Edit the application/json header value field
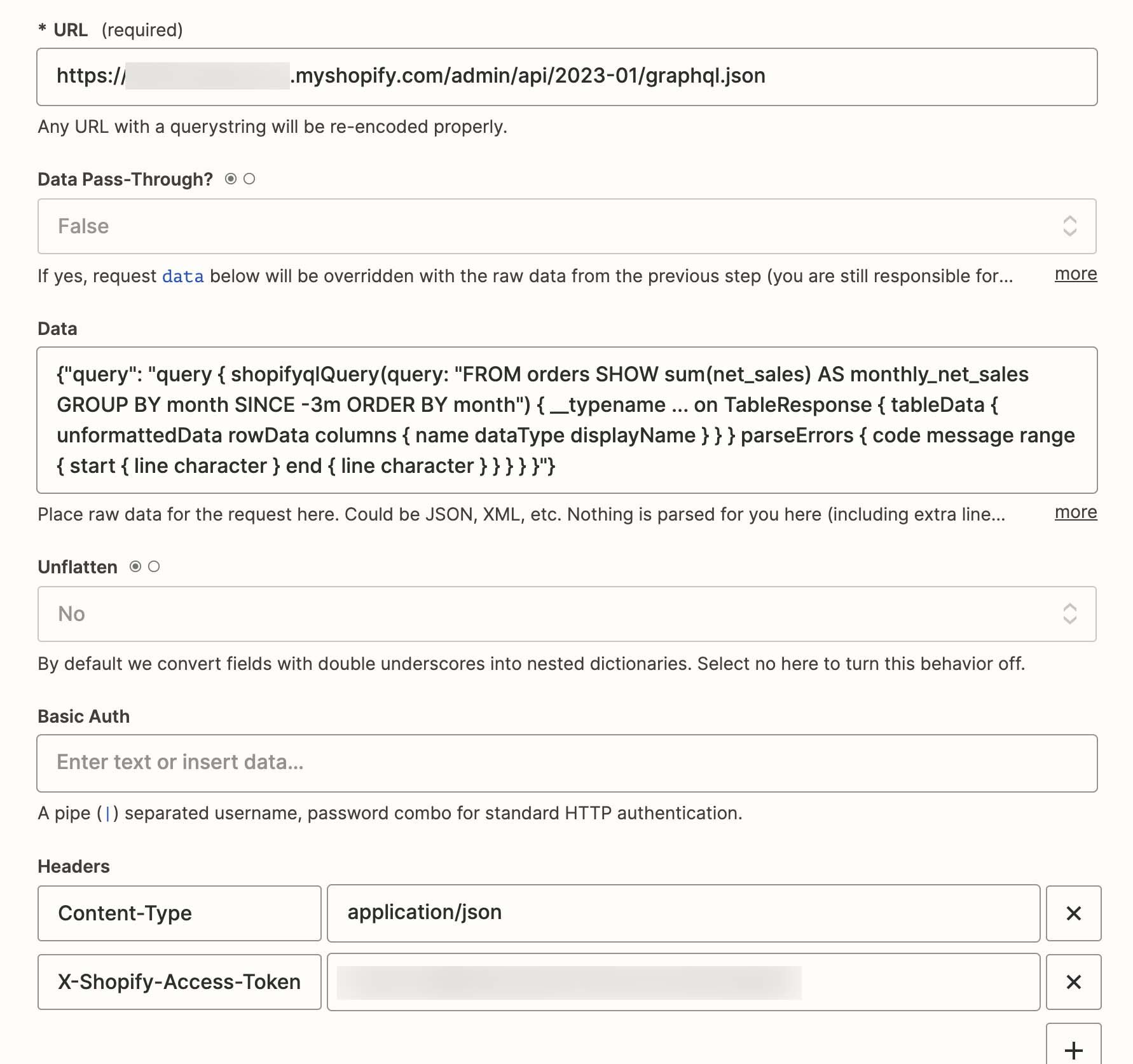1133x1064 pixels. point(683,913)
